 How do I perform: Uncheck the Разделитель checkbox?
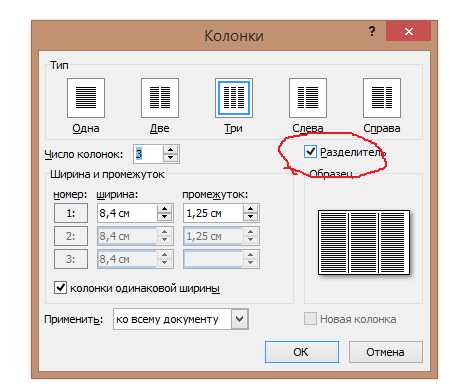pos(310,152)
